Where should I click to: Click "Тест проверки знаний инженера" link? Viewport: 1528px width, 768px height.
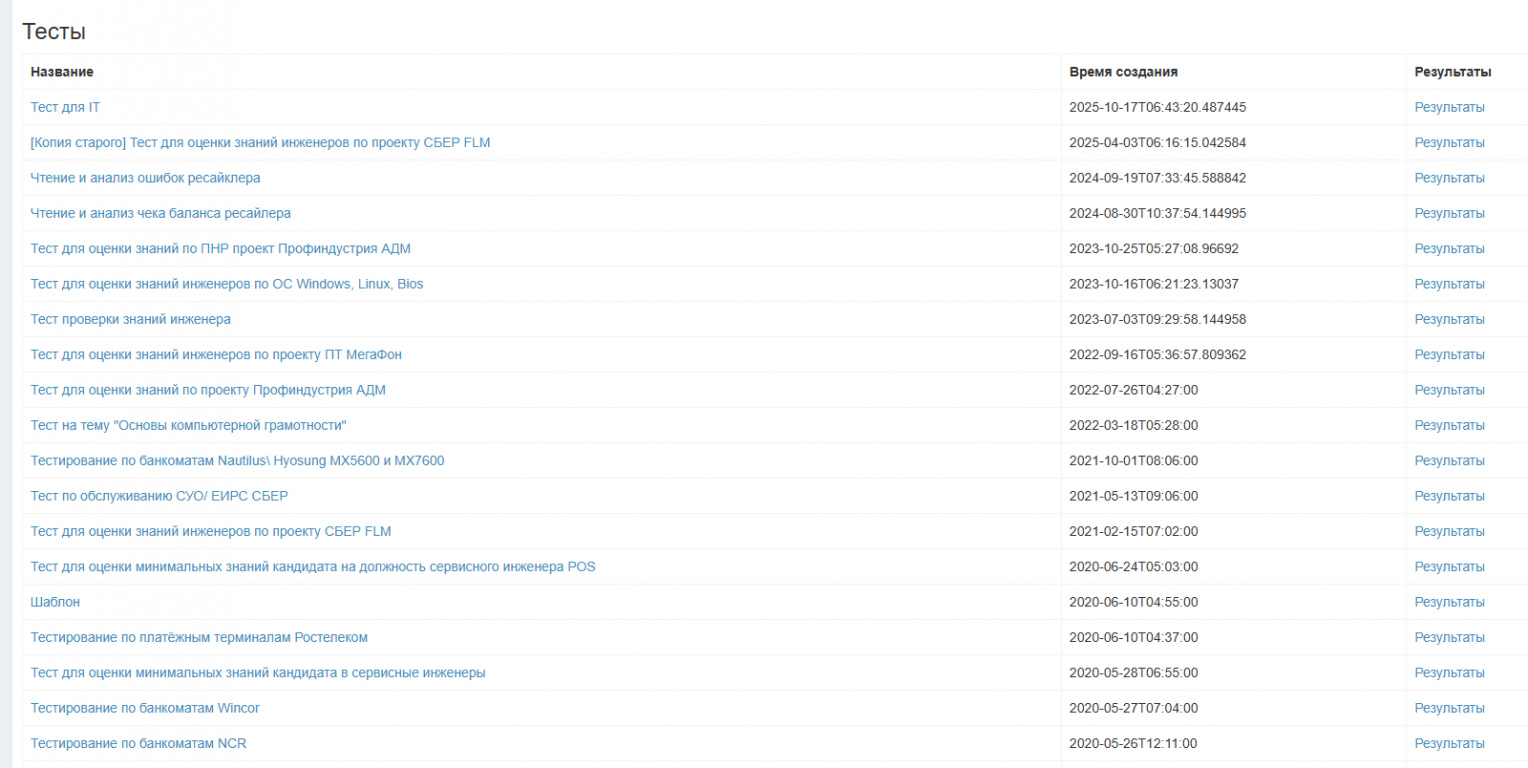[130, 319]
